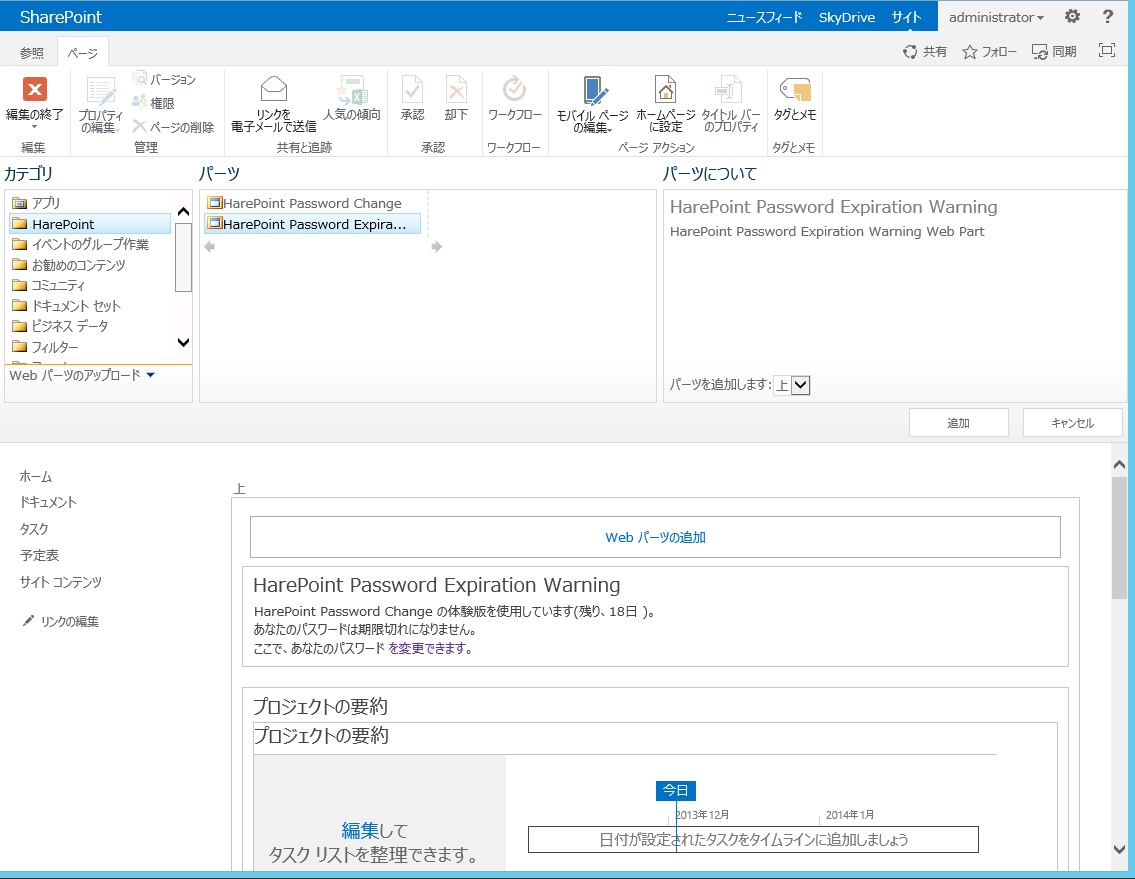Select the HarePoint category
This screenshot has height=879, width=1135.
tap(90, 224)
